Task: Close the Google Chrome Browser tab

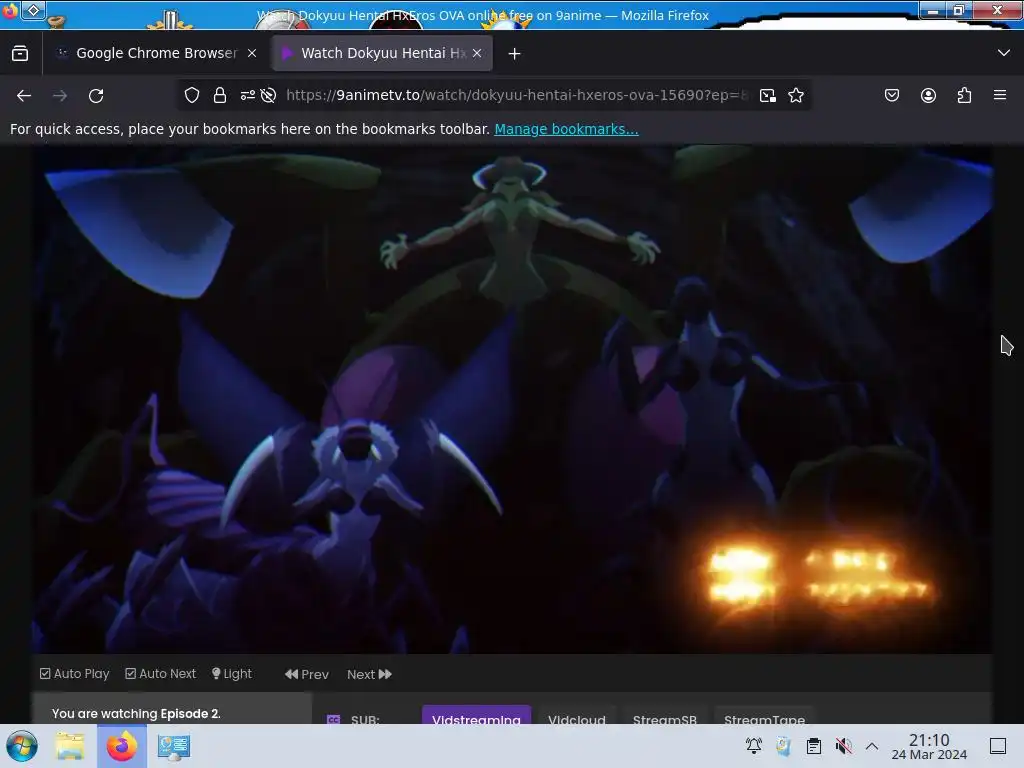Action: pos(252,54)
